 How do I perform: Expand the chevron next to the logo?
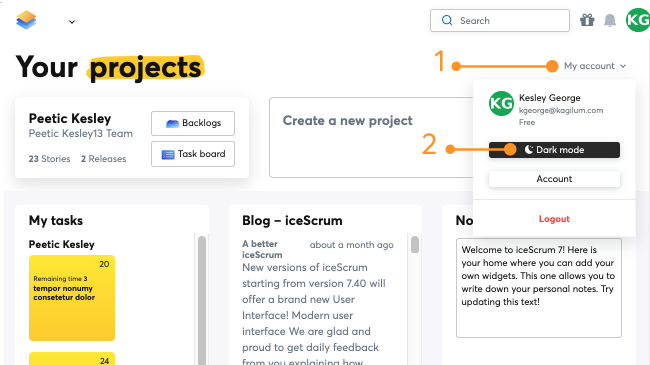(72, 22)
